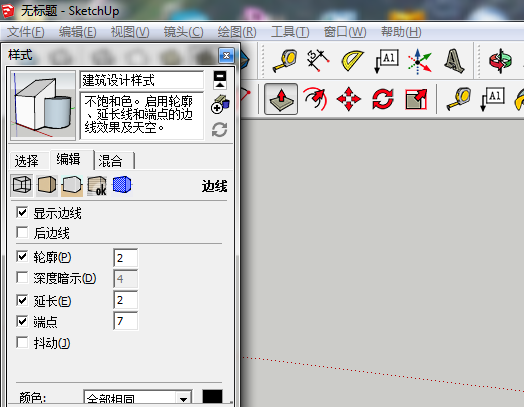
Task: Select the 3D Text tool
Action: click(x=454, y=61)
